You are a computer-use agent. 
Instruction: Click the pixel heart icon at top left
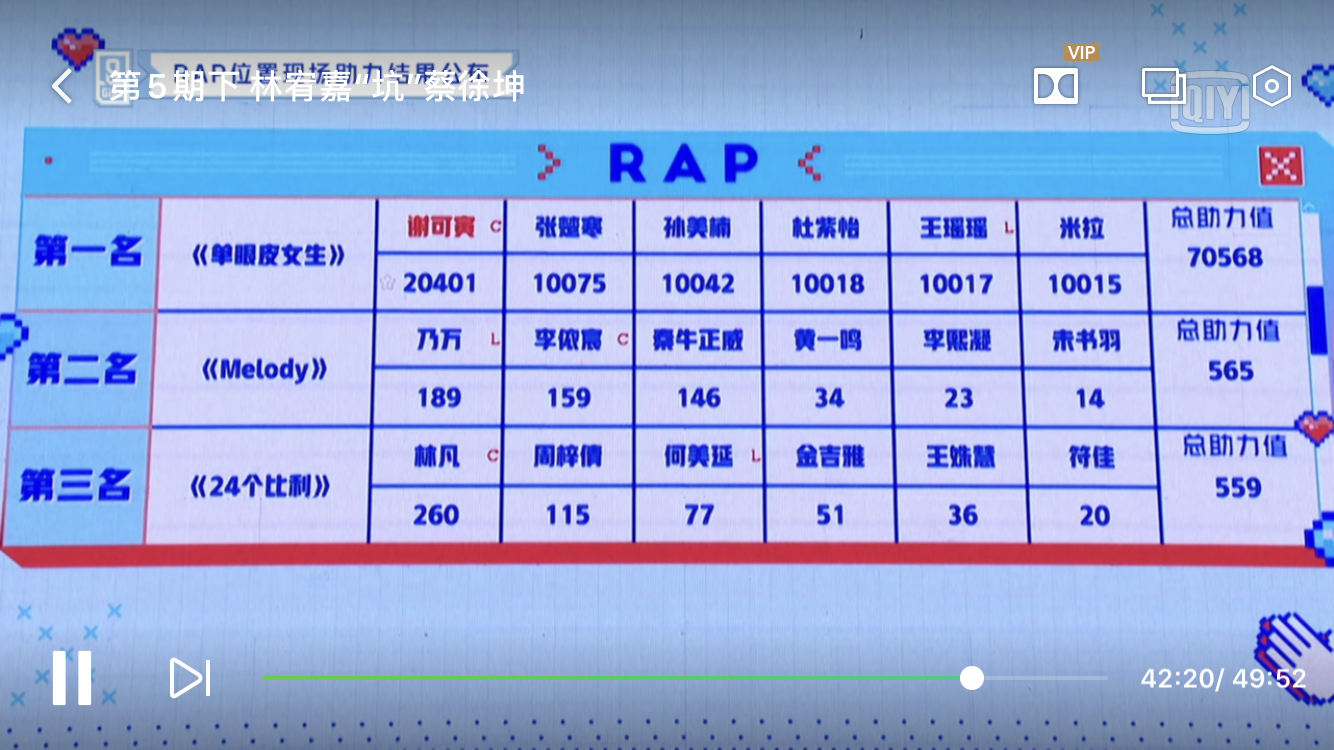78,47
